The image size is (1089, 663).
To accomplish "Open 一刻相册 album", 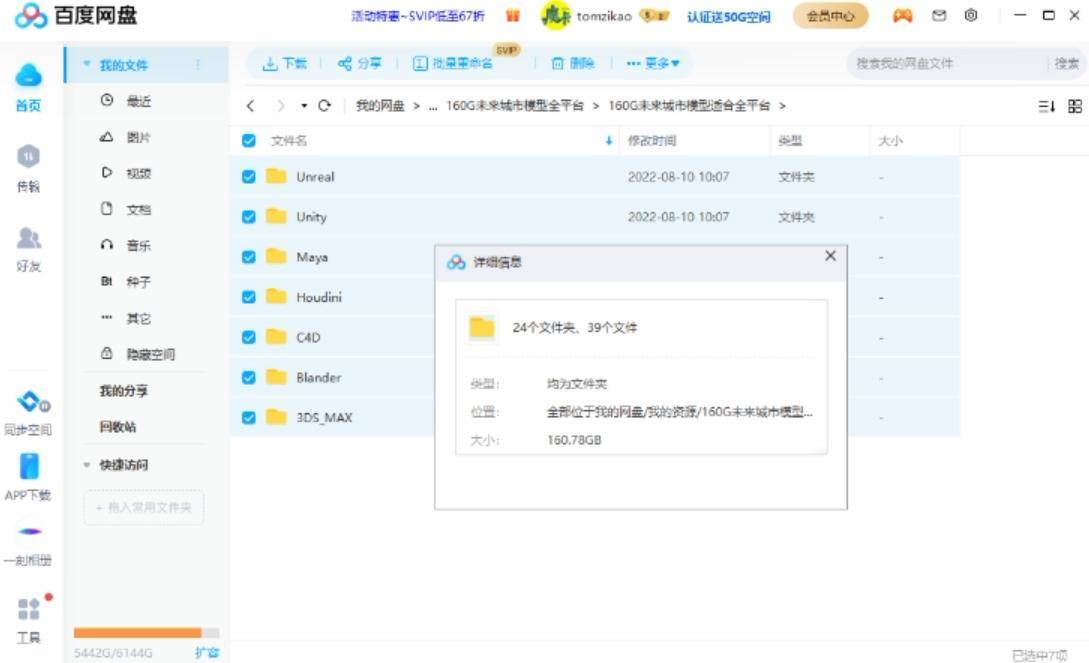I will tap(28, 544).
